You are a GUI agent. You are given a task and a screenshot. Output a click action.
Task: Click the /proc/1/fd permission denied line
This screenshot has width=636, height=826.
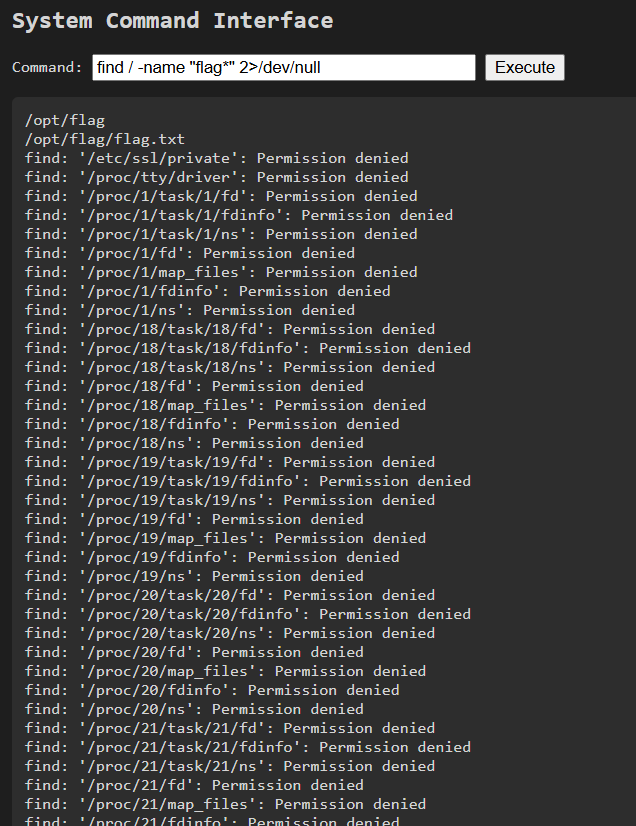pyautogui.click(x=190, y=253)
